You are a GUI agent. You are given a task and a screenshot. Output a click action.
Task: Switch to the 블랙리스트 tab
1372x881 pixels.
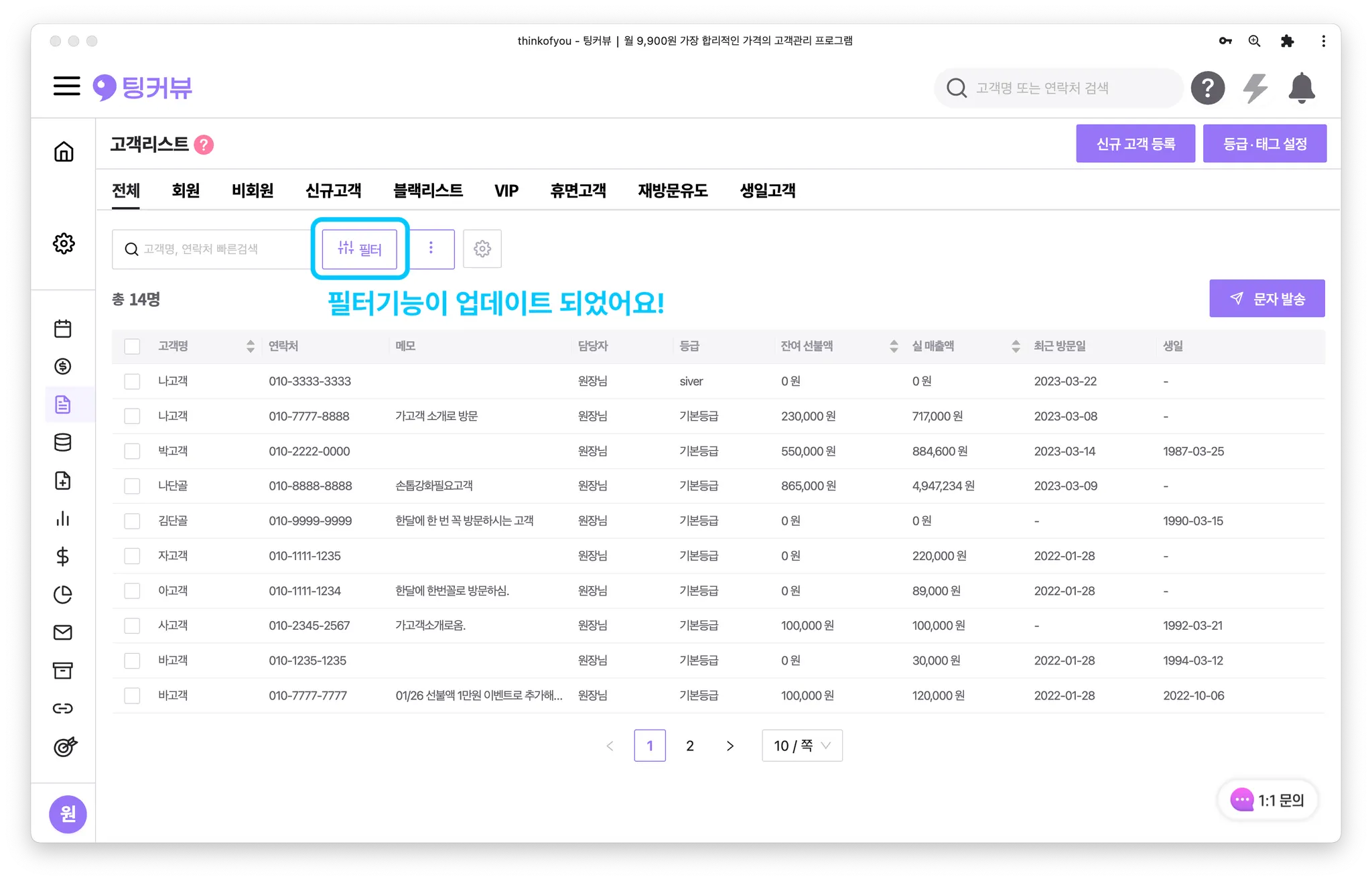pyautogui.click(x=427, y=191)
